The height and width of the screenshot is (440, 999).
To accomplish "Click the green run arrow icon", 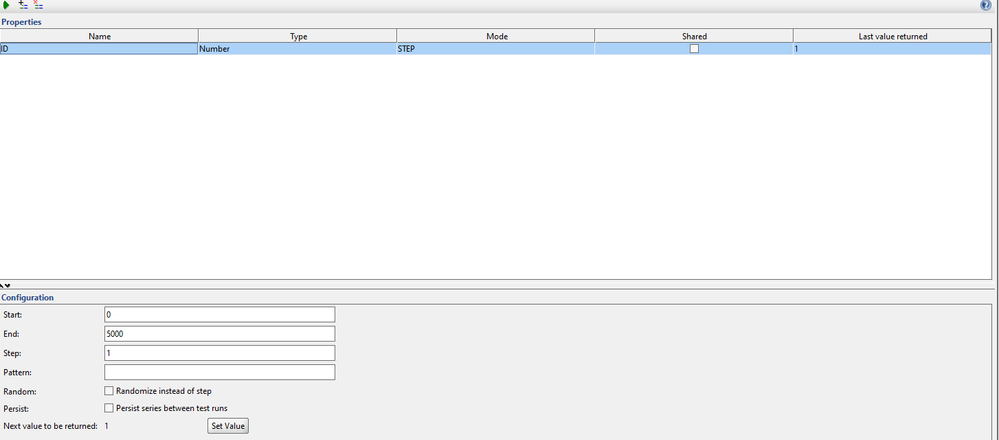I will (6, 5).
